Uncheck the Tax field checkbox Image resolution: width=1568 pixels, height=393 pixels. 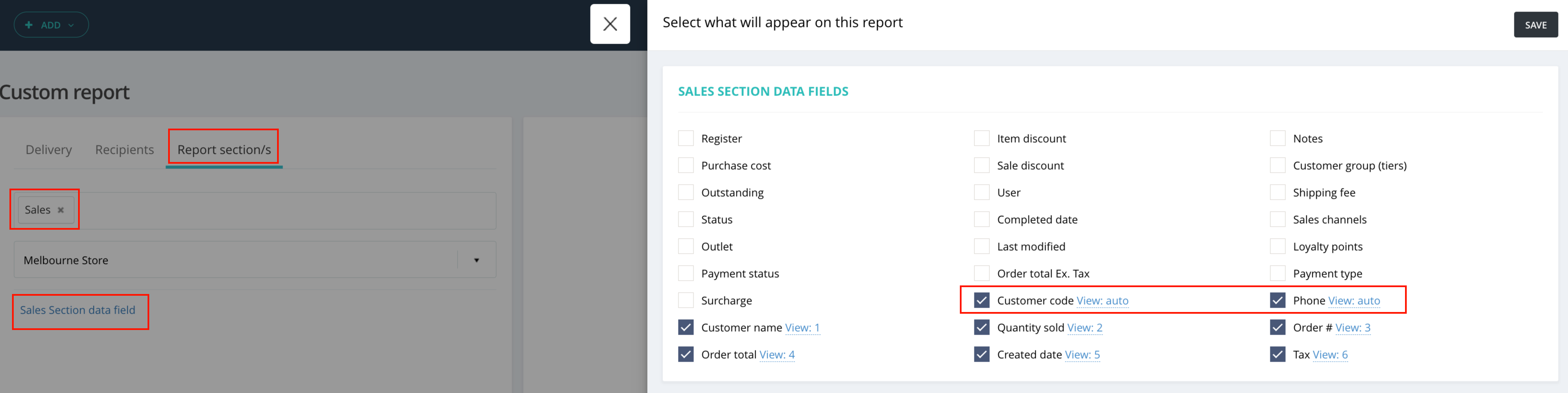tap(1278, 355)
